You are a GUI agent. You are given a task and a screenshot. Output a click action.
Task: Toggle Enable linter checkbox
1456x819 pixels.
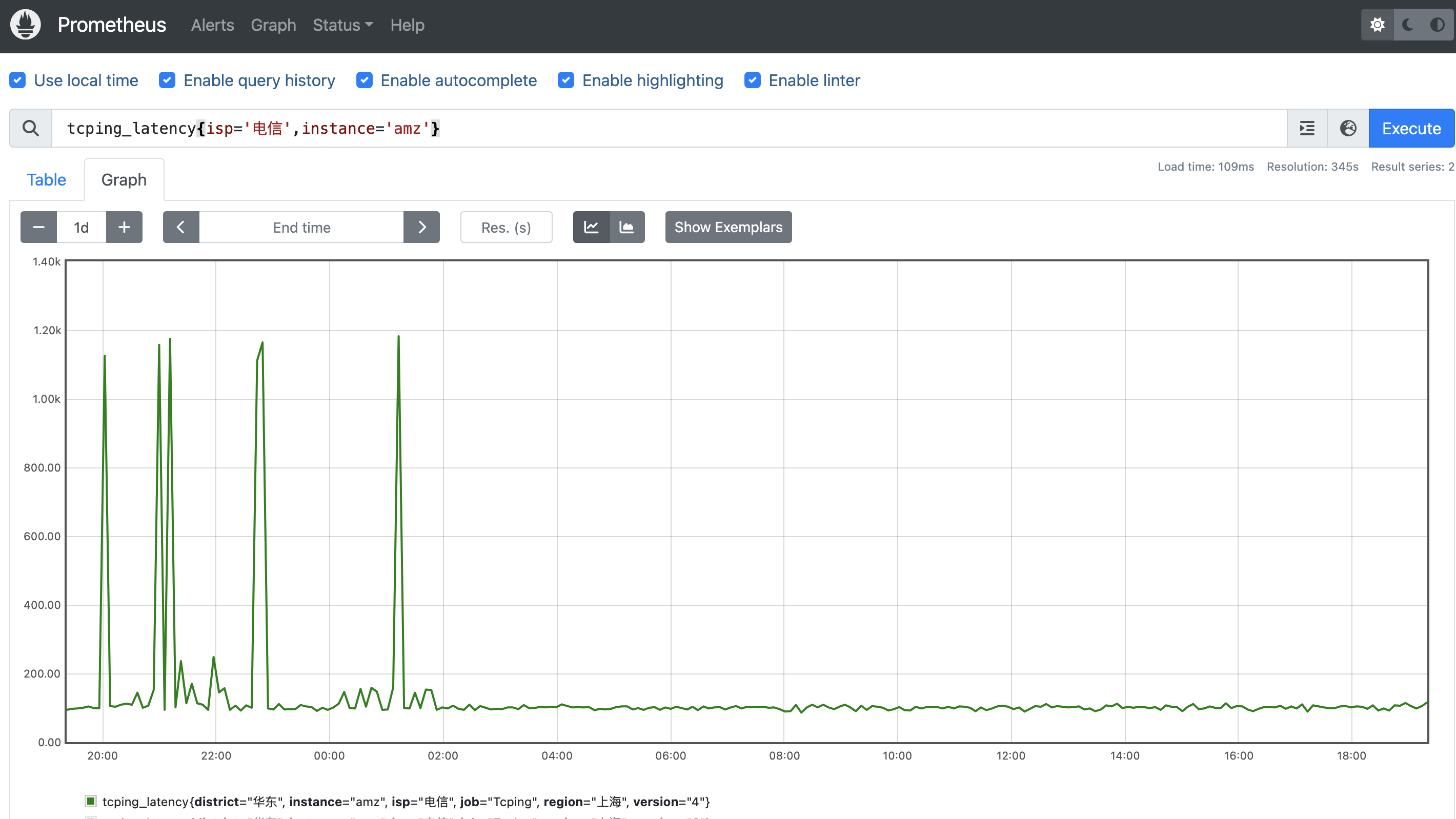tap(752, 80)
